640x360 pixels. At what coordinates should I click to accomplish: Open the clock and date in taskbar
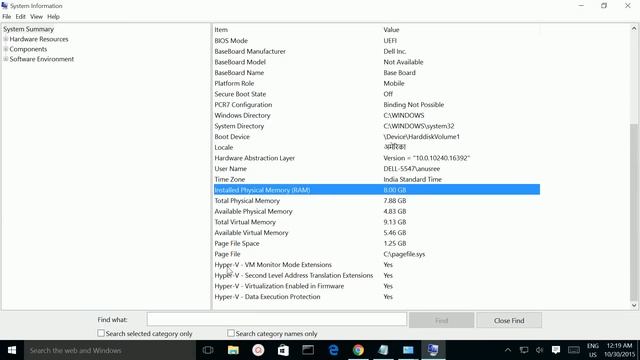pyautogui.click(x=620, y=350)
